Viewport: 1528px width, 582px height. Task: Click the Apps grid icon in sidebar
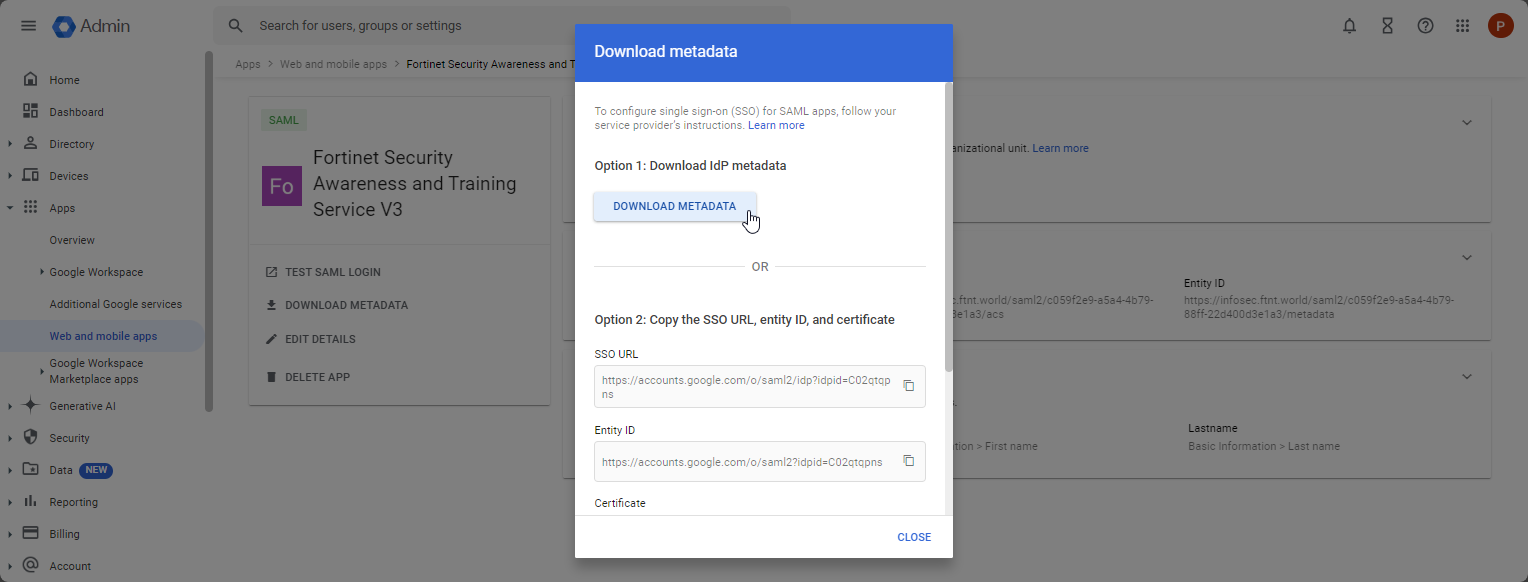[30, 207]
